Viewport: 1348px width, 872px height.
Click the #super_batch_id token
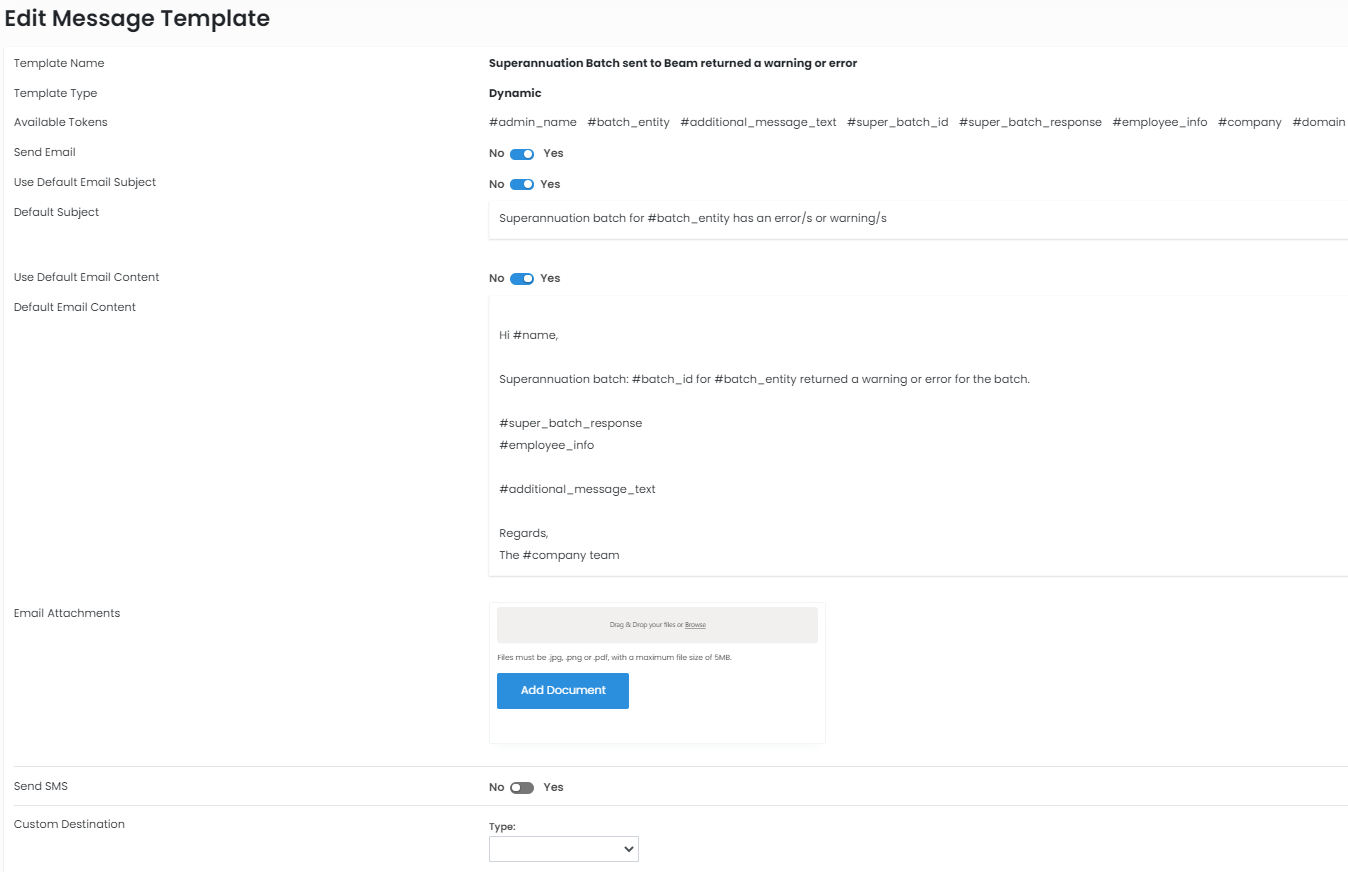coord(897,122)
